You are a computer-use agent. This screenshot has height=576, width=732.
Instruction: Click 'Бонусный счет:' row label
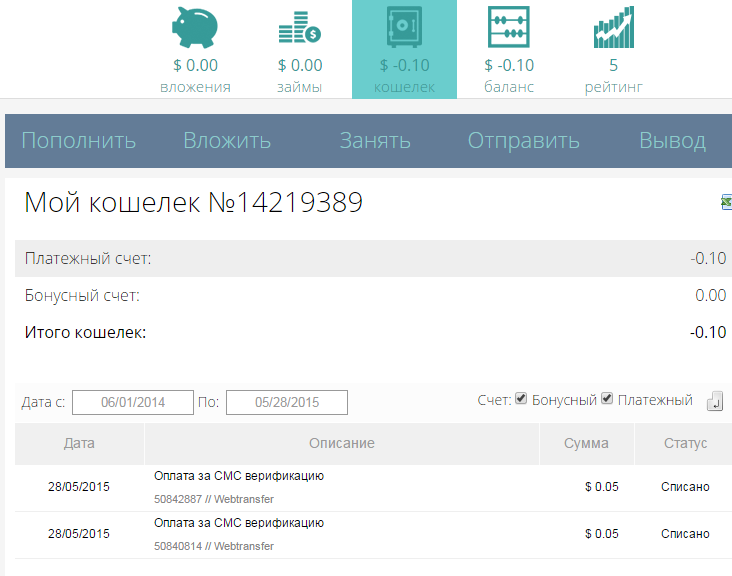82,295
